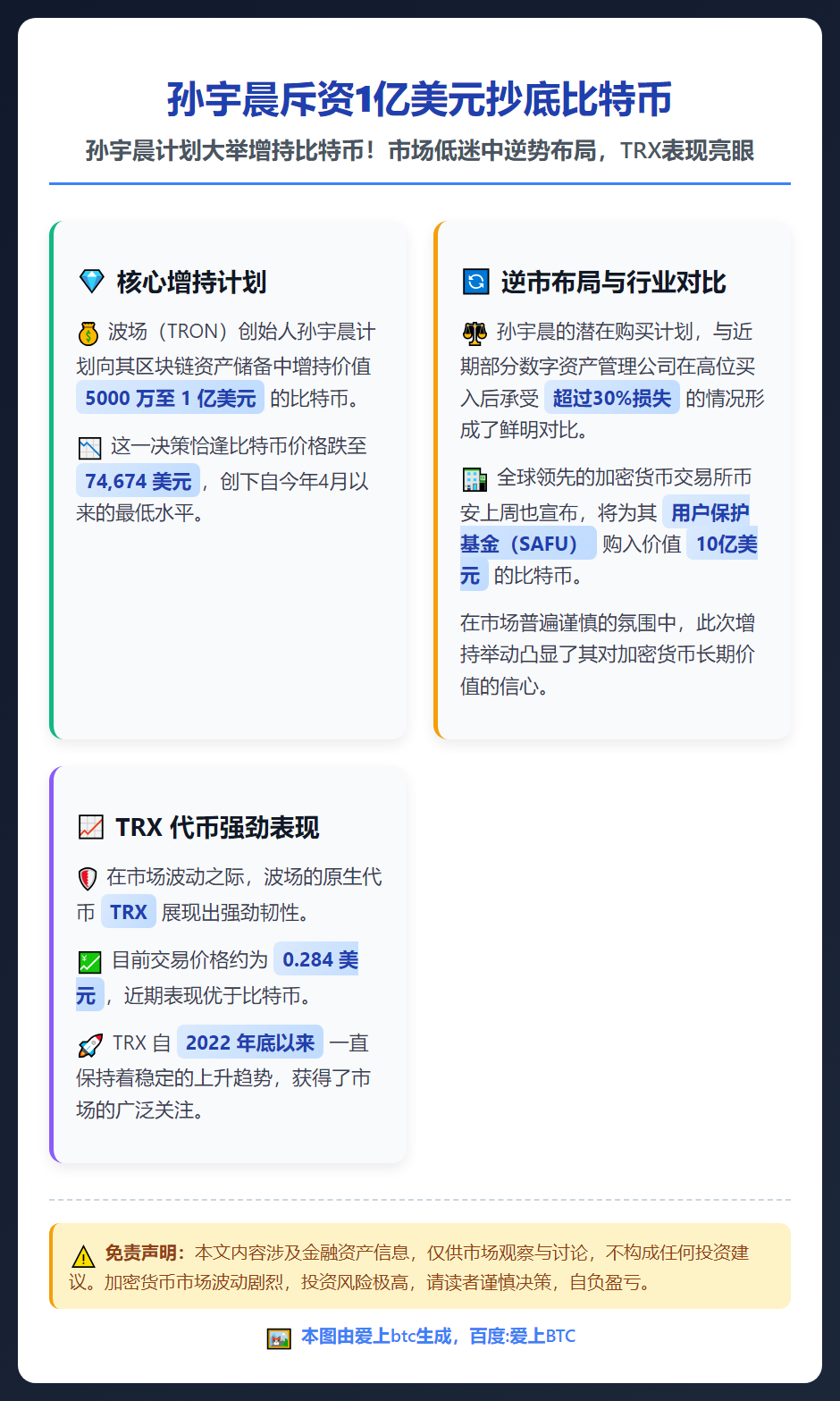Click the highlighted TRX tag
Image resolution: width=840 pixels, height=1401 pixels.
coord(129,912)
